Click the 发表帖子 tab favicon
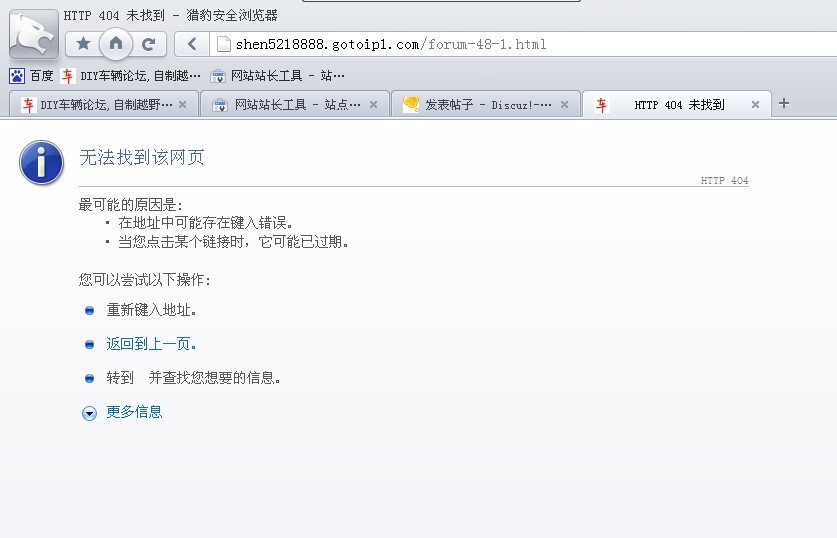This screenshot has height=538, width=837. point(410,104)
